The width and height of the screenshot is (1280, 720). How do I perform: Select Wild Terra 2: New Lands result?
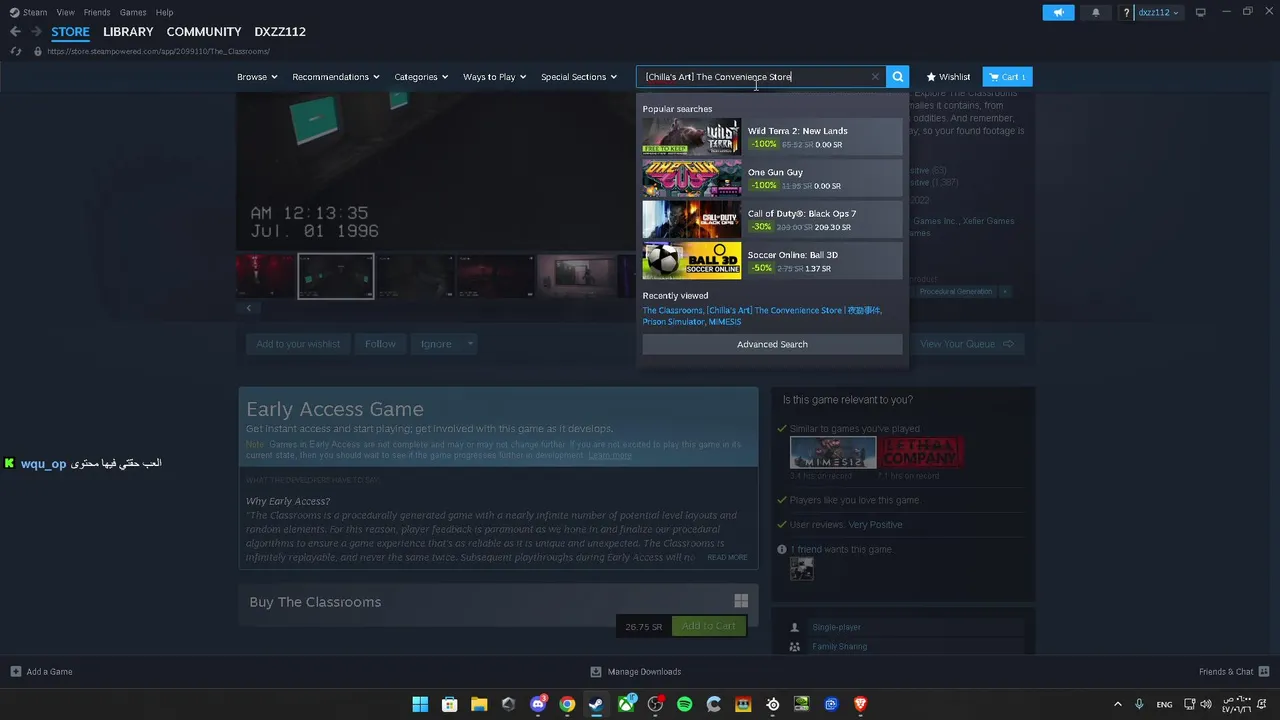[x=772, y=136]
